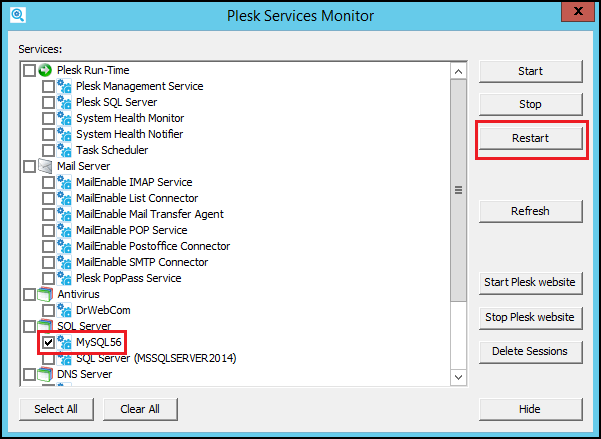The height and width of the screenshot is (439, 601).
Task: Enable the MailEnable SMTP Connector checkbox
Action: click(x=48, y=262)
